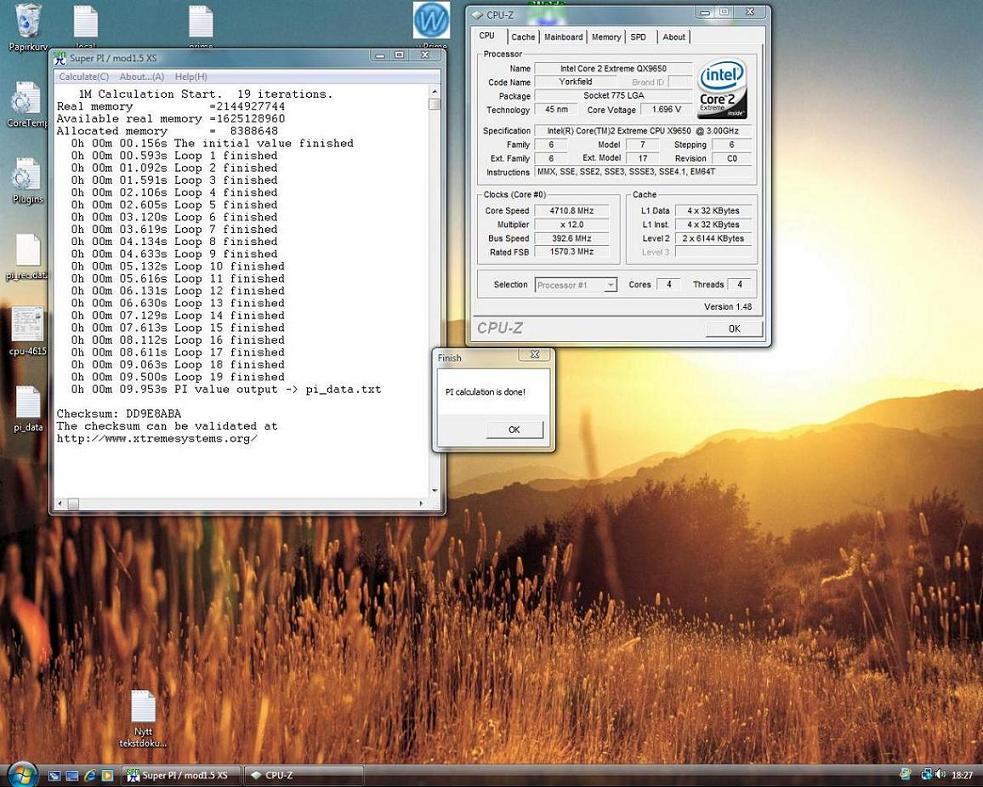Click the CPU-Z Core Speed value 4710.8 MHz

pos(571,211)
